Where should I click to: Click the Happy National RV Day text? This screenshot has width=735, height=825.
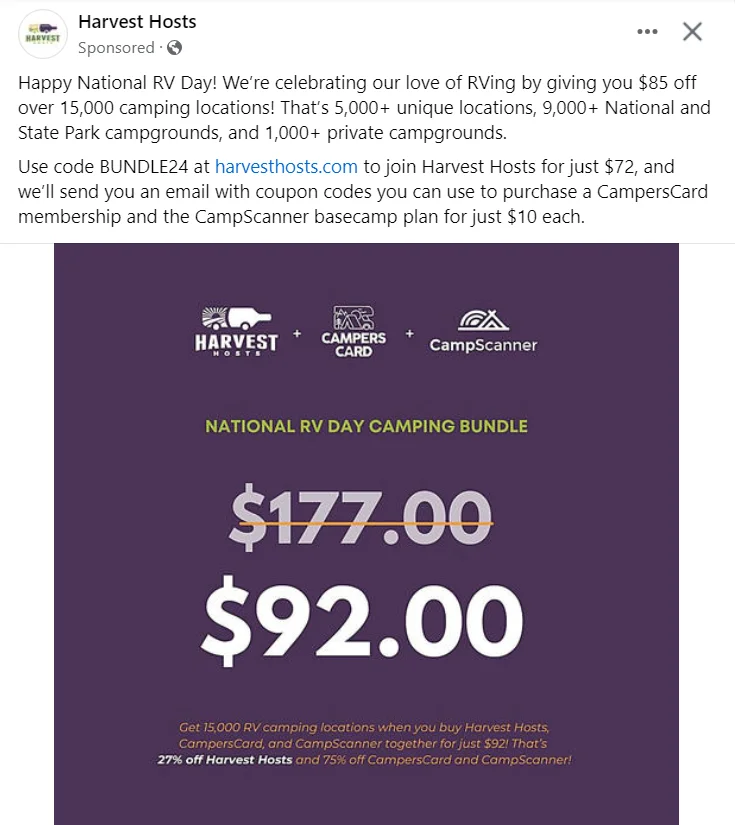[x=117, y=83]
